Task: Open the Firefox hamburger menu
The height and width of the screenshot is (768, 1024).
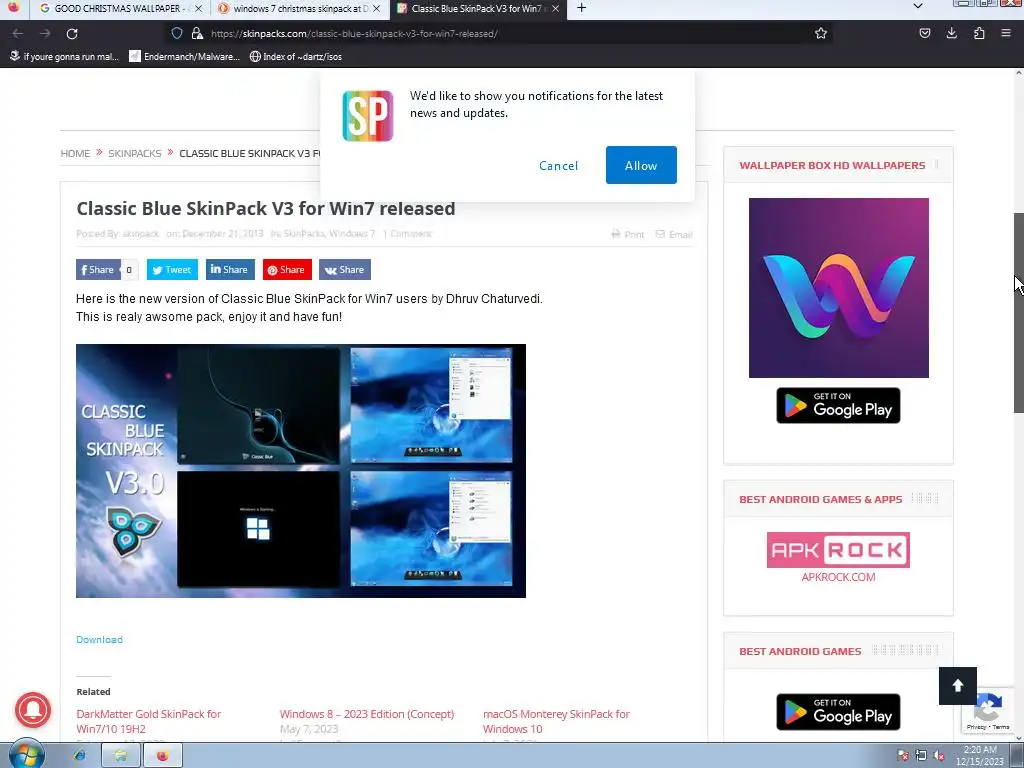Action: click(1006, 33)
